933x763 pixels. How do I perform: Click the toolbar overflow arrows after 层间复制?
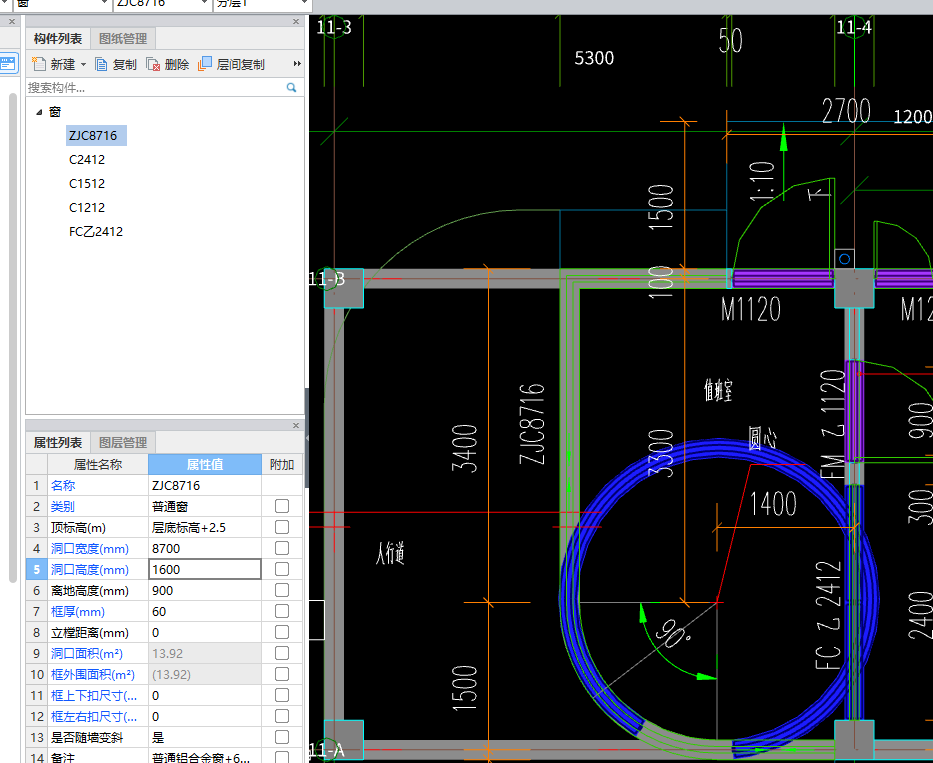tap(296, 64)
